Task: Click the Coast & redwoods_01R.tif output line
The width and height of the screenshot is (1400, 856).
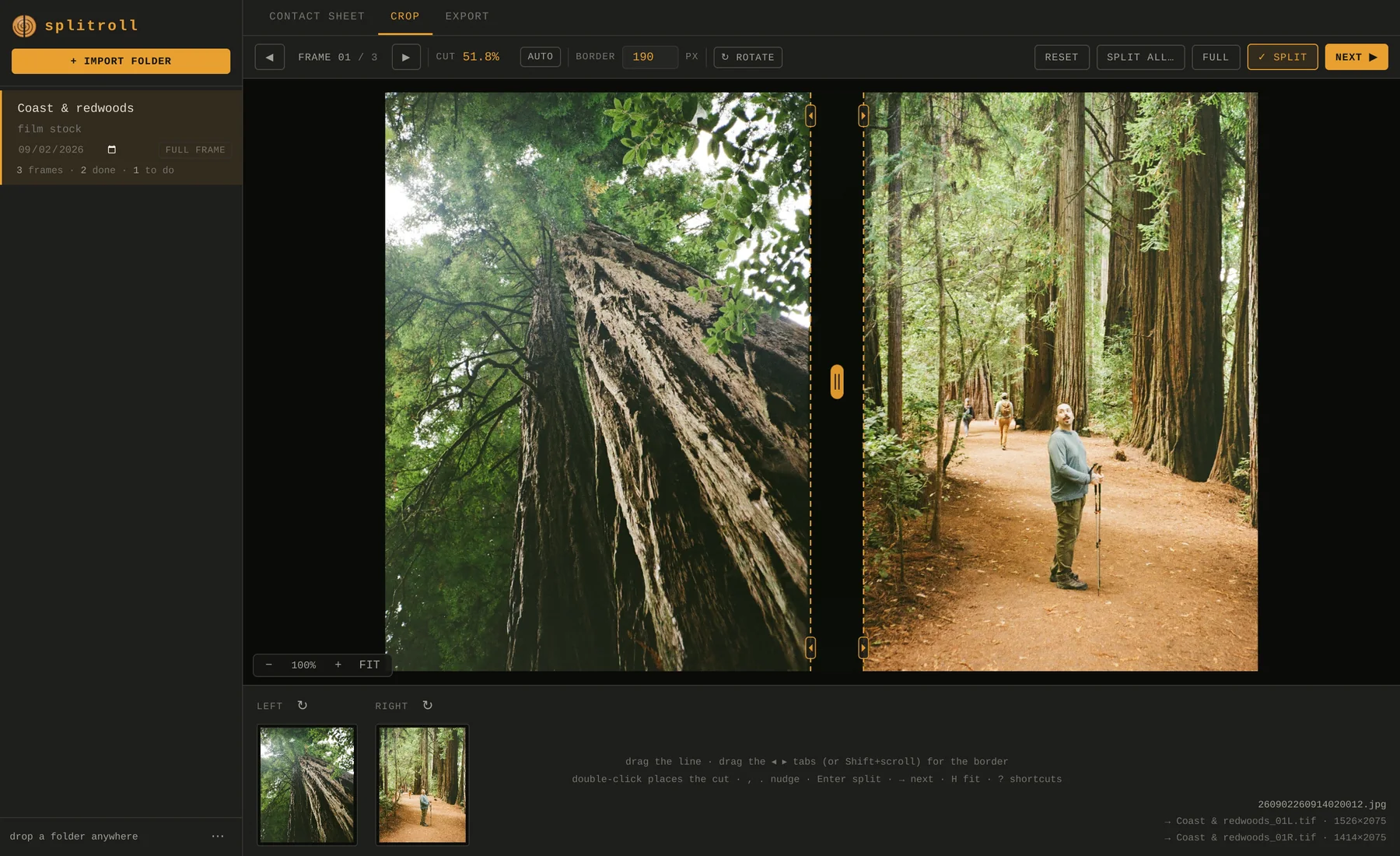Action: (x=1275, y=837)
